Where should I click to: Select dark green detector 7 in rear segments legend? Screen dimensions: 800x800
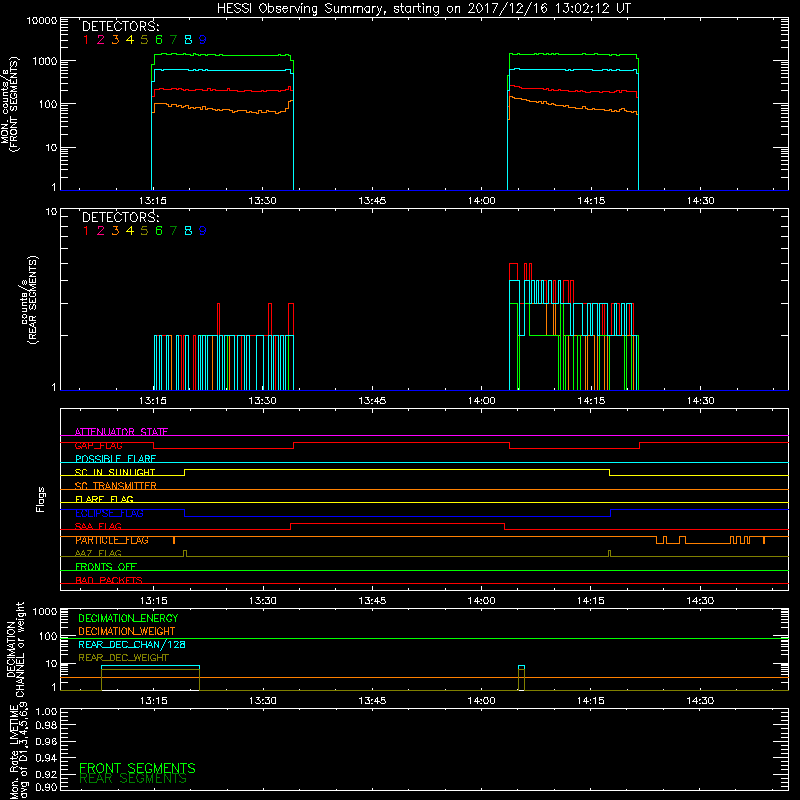click(173, 231)
